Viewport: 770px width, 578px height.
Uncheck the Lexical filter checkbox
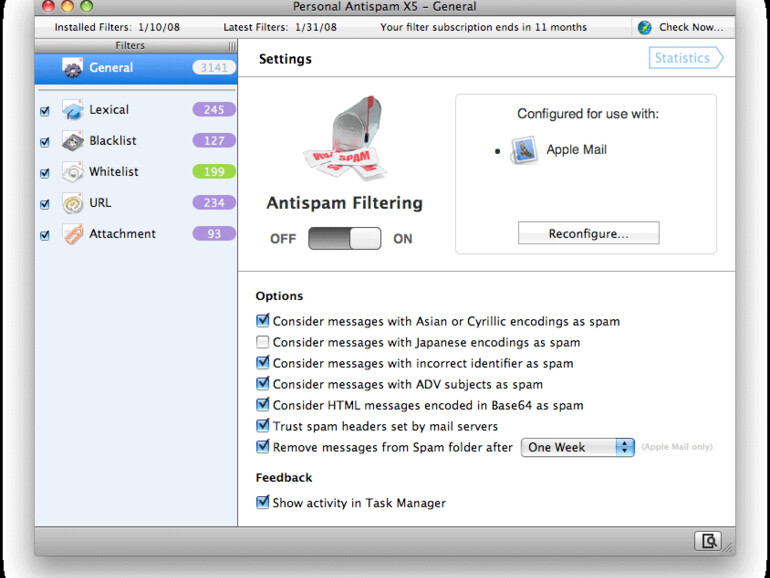click(x=45, y=111)
